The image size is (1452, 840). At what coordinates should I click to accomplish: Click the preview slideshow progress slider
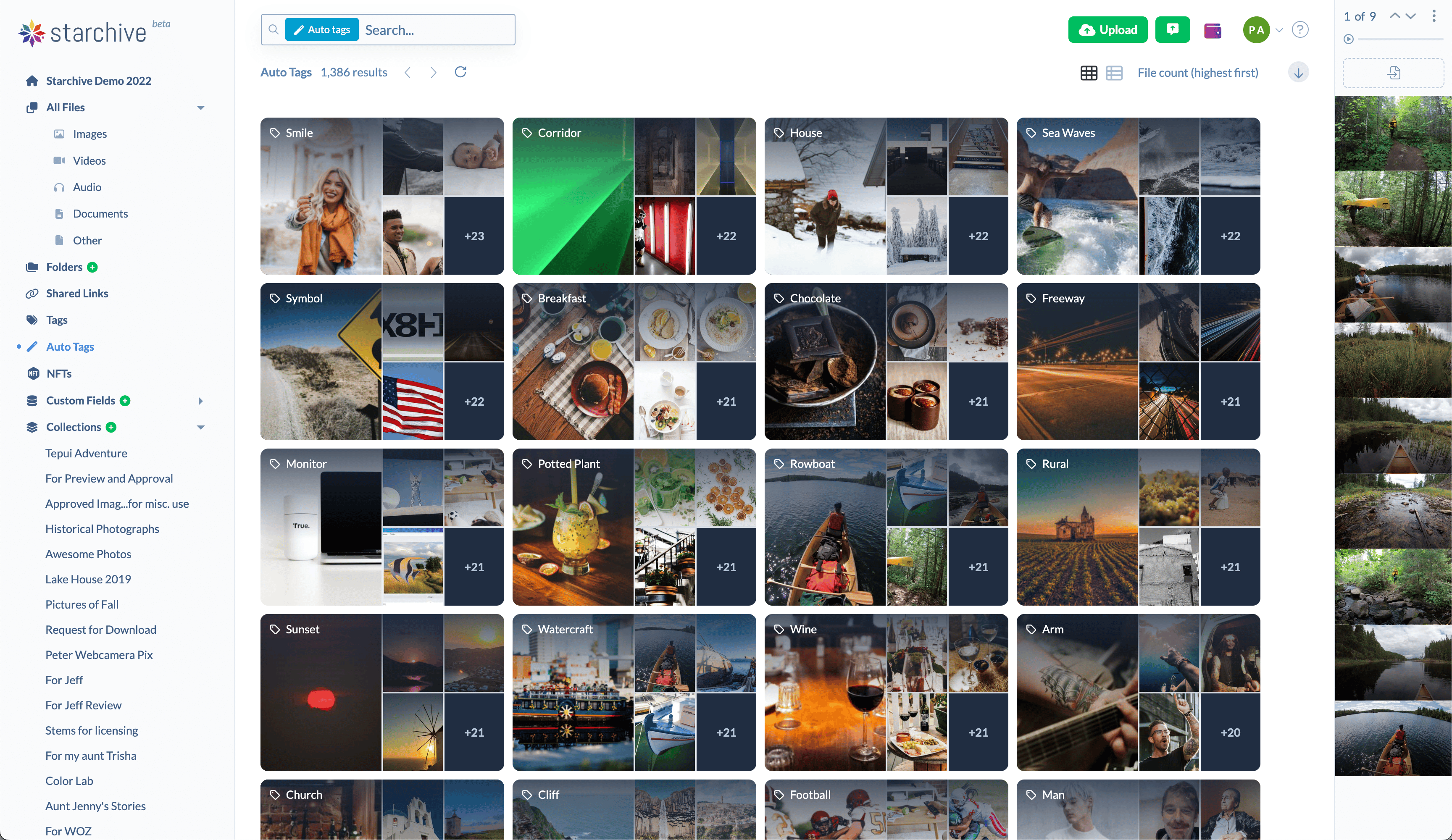click(1400, 39)
